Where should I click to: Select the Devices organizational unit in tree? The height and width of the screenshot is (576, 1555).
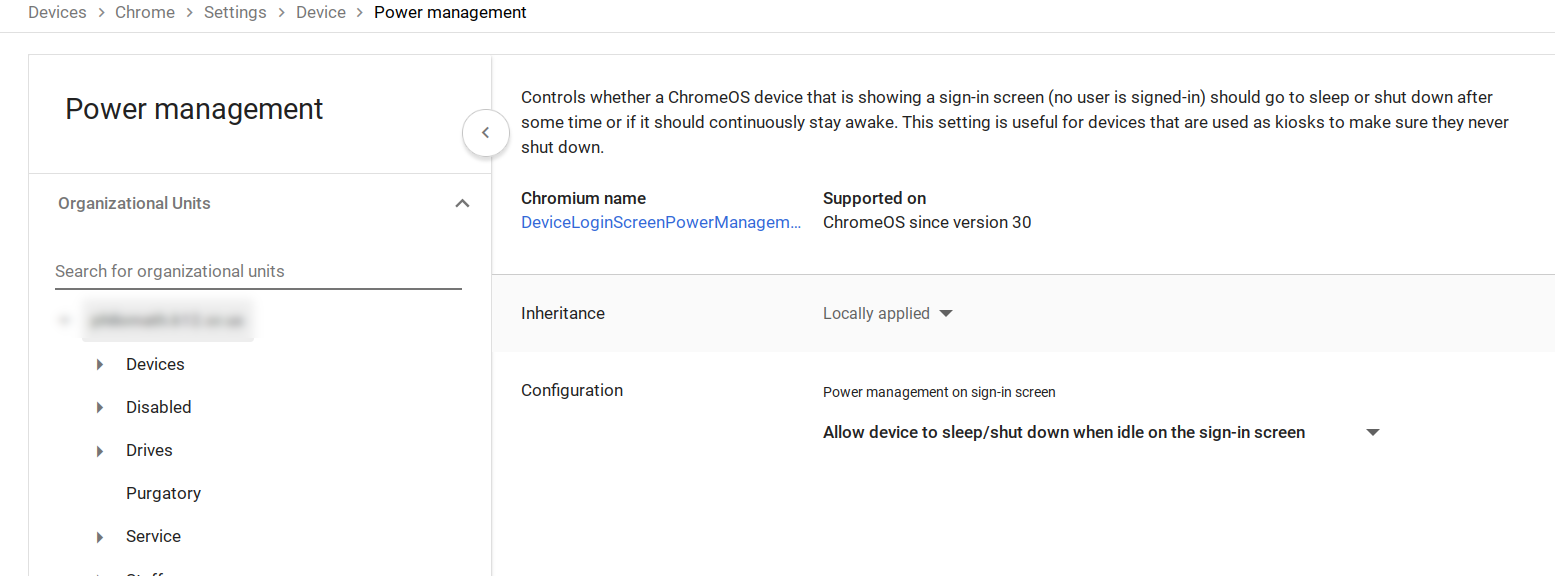click(155, 364)
